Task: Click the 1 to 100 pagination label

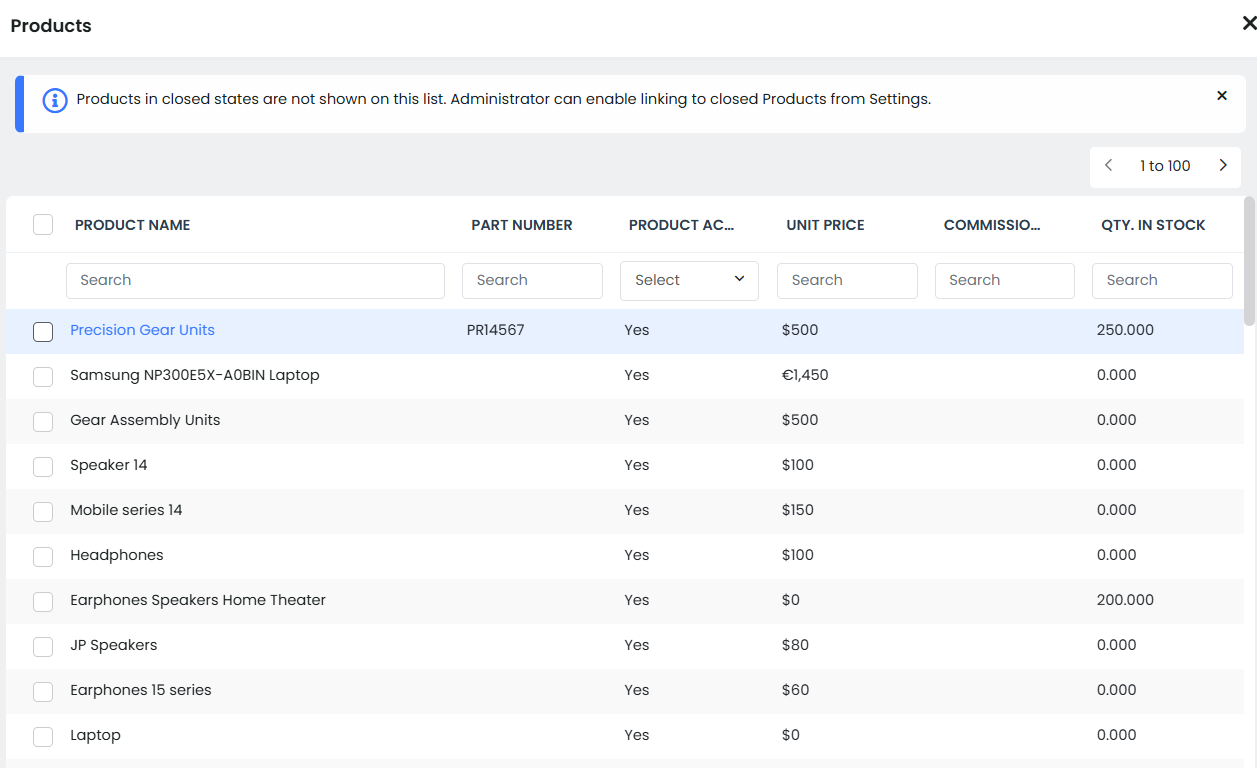Action: (1165, 166)
